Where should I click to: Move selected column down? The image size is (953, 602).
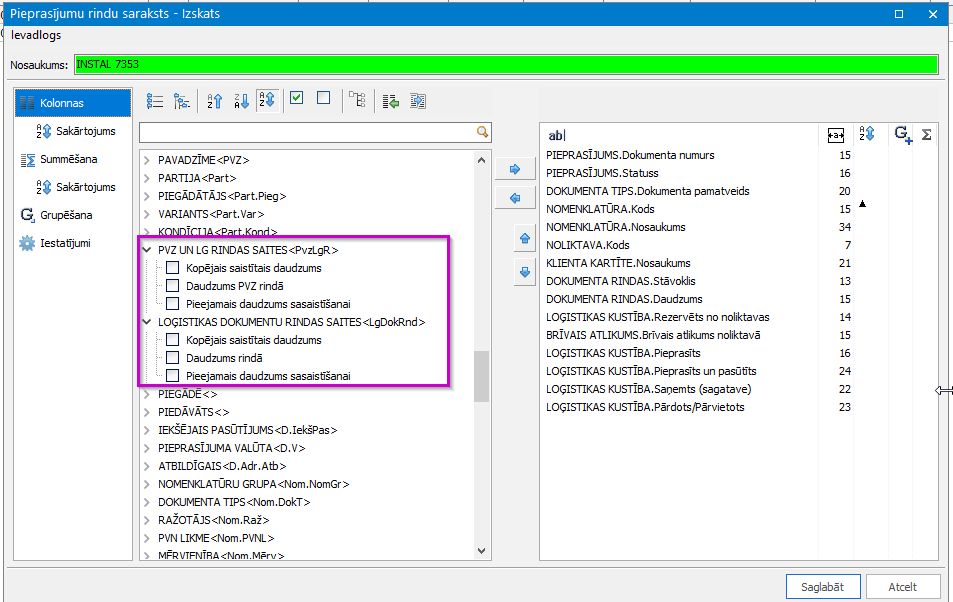pos(525,272)
